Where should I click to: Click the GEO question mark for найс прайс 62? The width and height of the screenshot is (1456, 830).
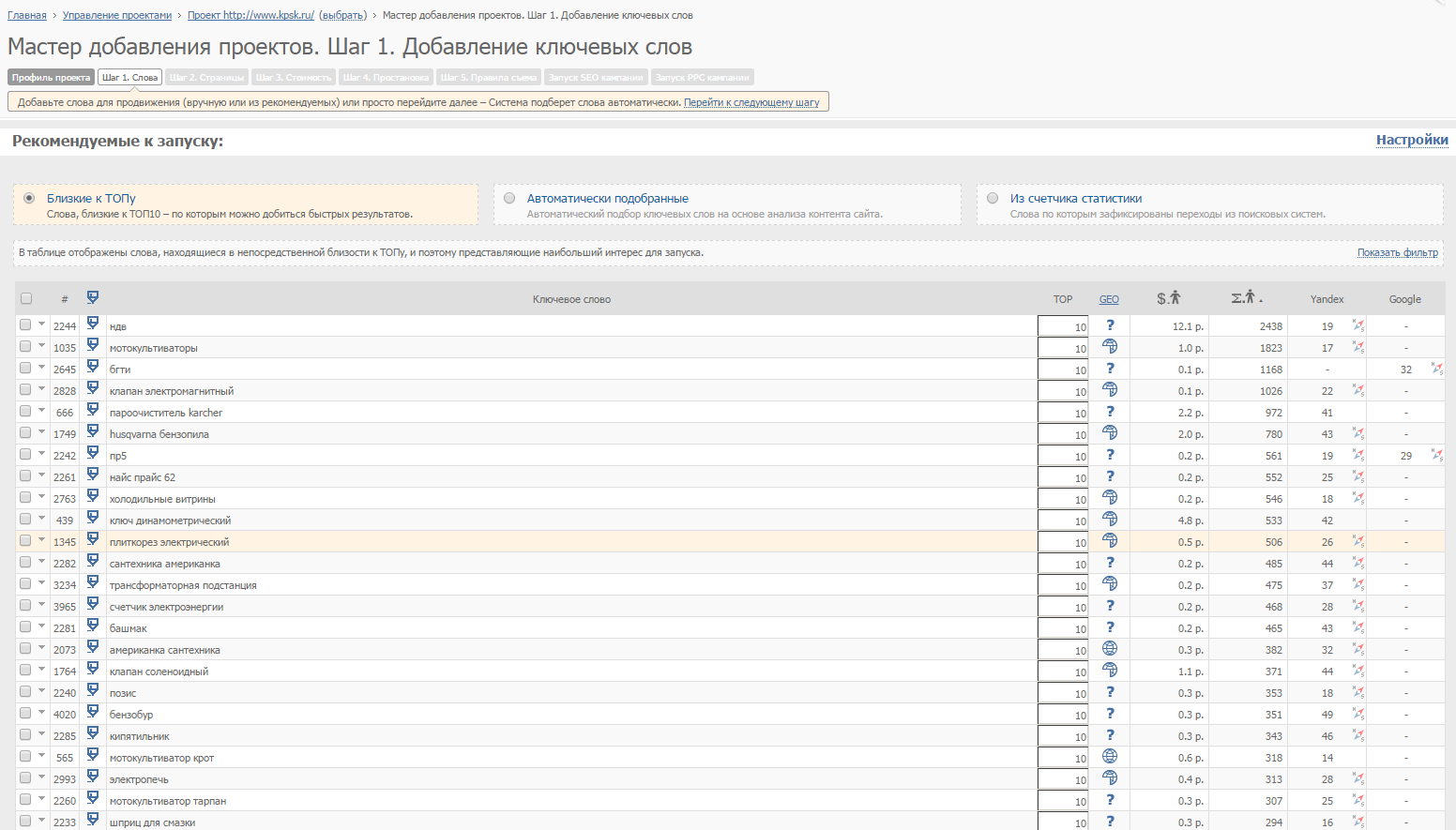(1110, 476)
